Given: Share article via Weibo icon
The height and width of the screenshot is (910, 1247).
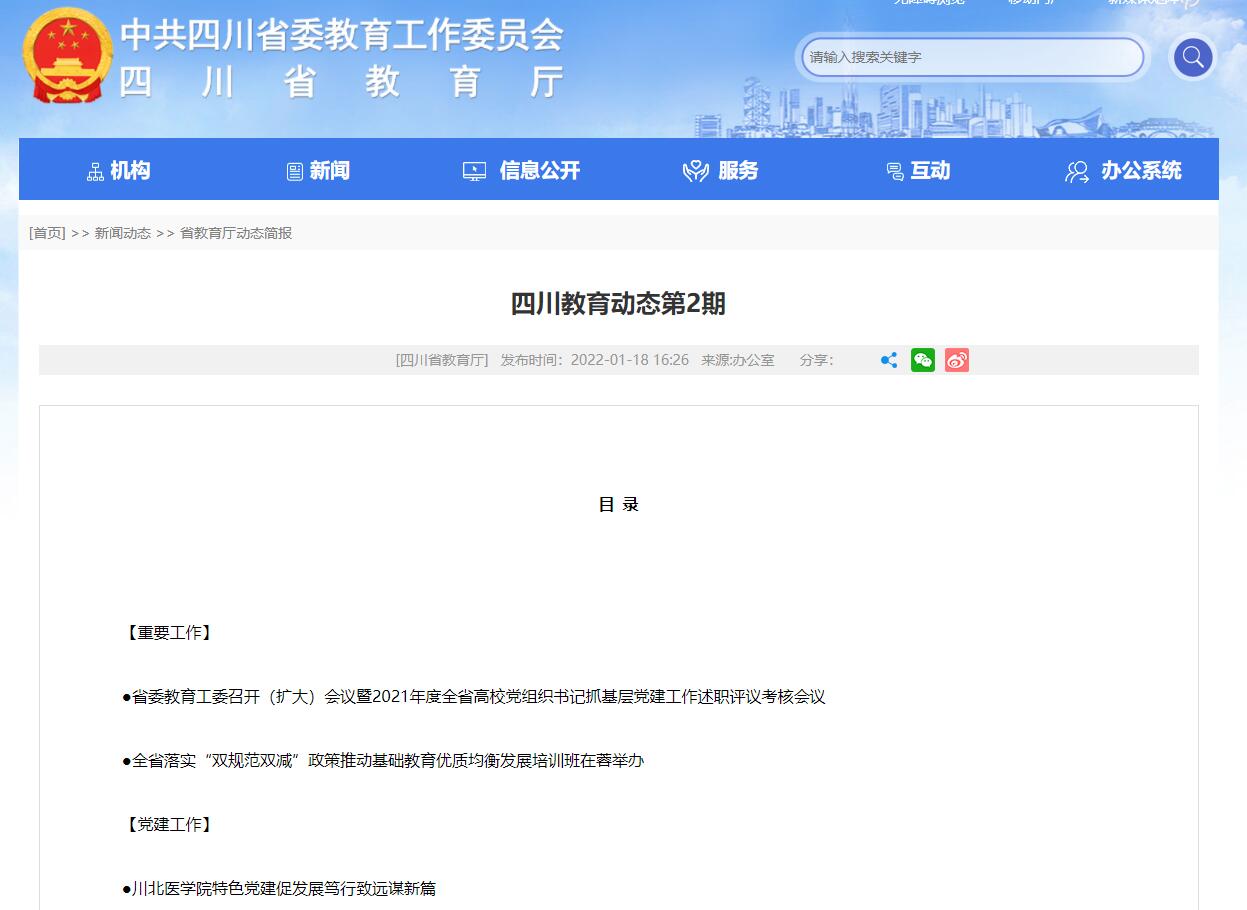Looking at the screenshot, I should [957, 360].
